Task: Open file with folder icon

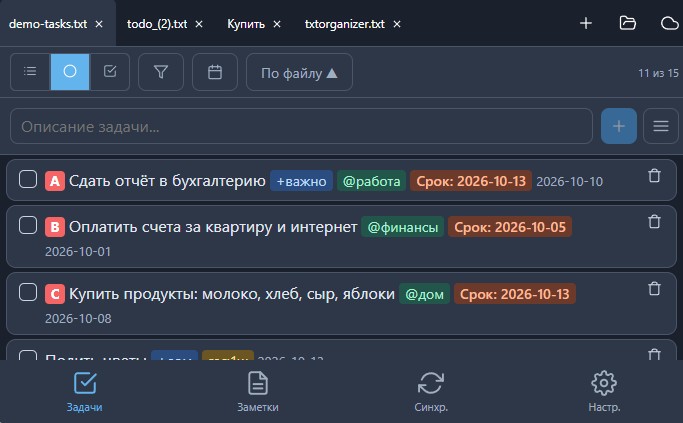Action: pos(628,23)
